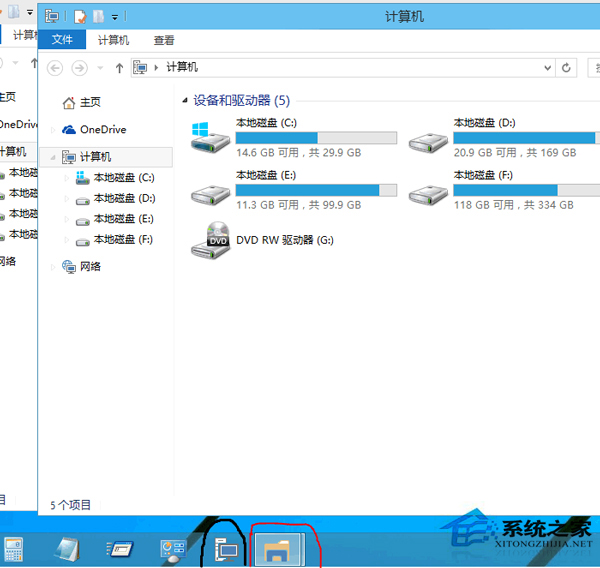The image size is (600, 568).
Task: Click 设备和驱动器 (5) group heading
Action: (x=241, y=101)
